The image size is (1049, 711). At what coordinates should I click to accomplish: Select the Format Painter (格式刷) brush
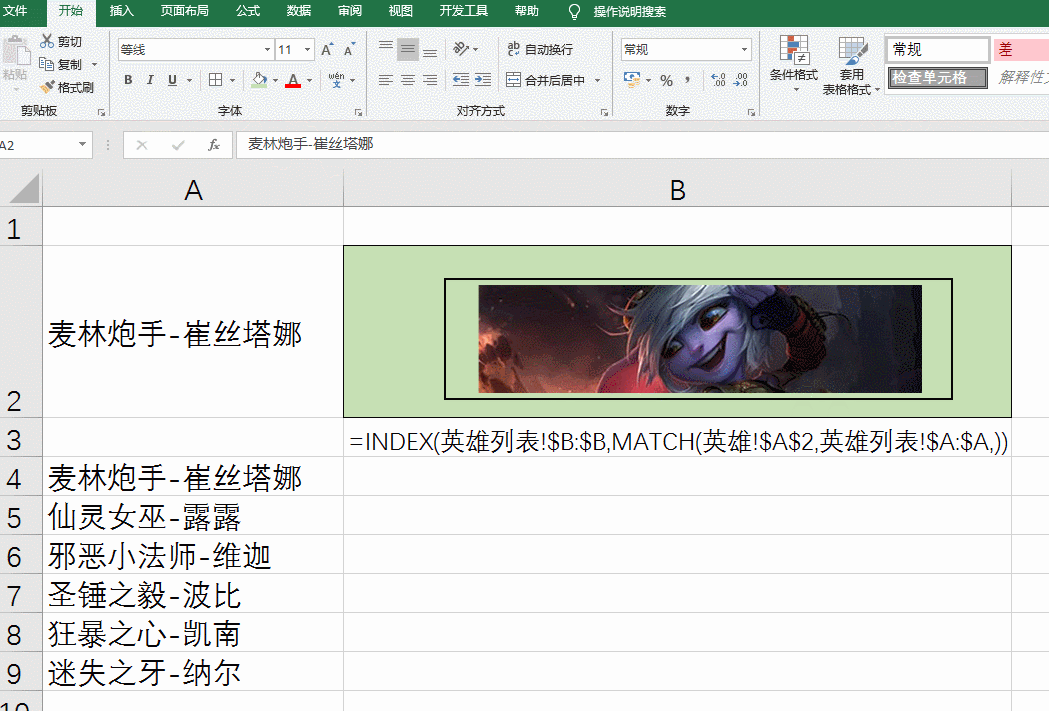[47, 87]
